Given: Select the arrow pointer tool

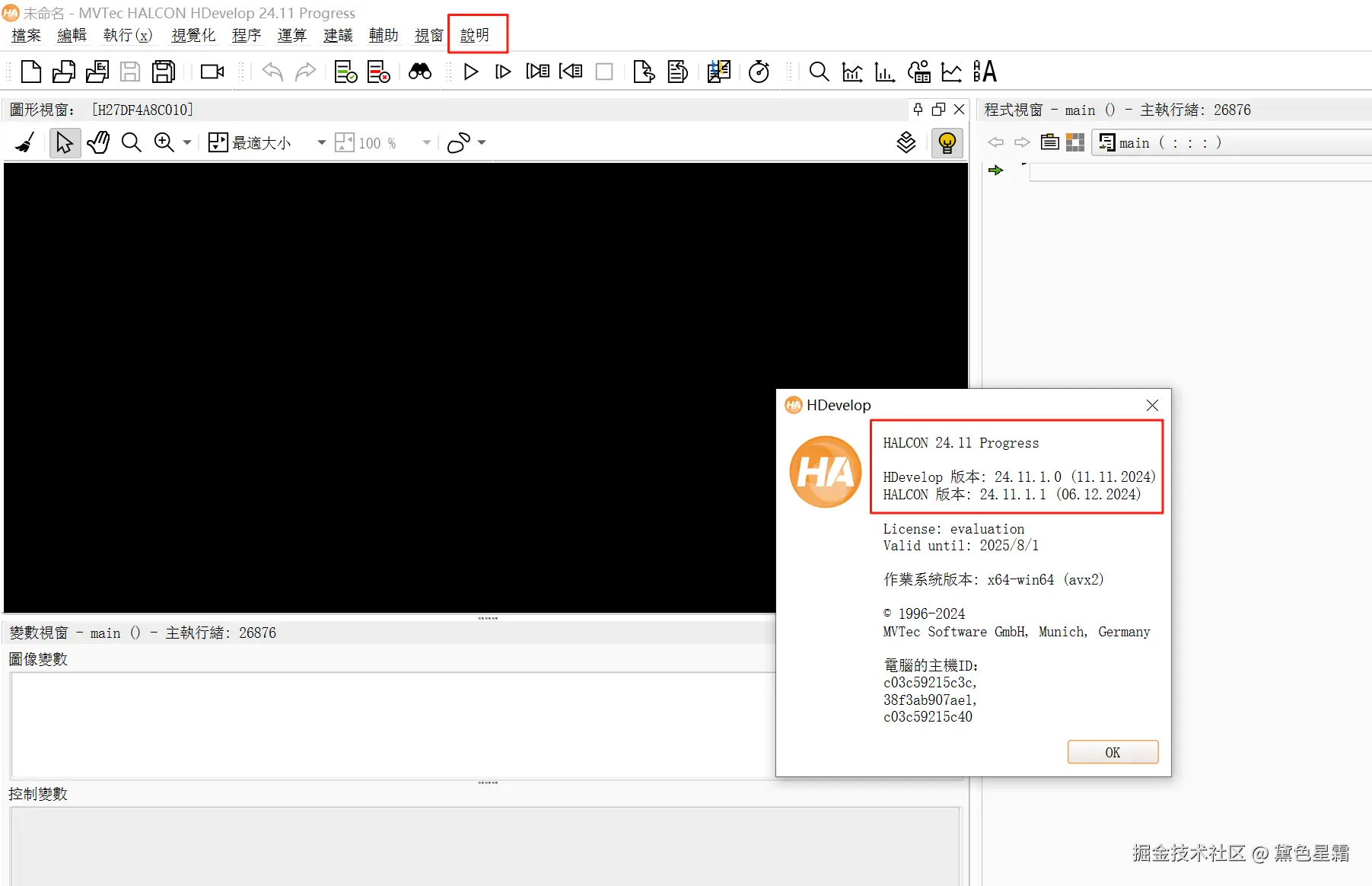Looking at the screenshot, I should [x=65, y=142].
